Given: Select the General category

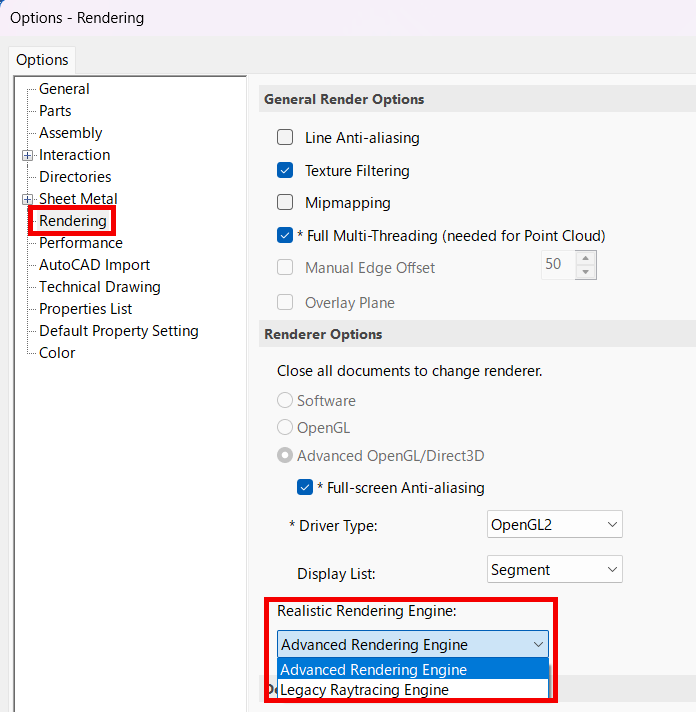Looking at the screenshot, I should (64, 89).
